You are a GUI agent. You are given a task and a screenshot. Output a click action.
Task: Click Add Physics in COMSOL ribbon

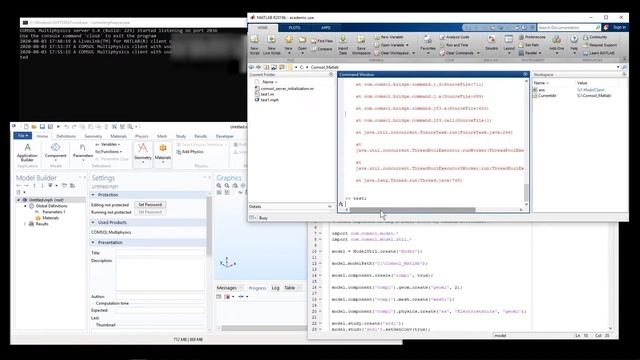click(x=190, y=152)
